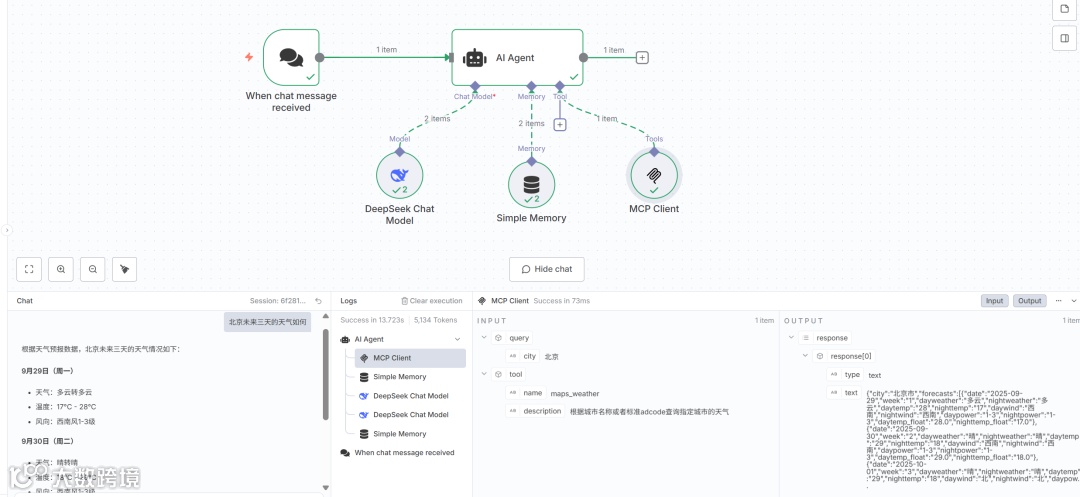Screen dimensions: 1080x497
Task: Click the 2 items label on Memory link
Action: tap(531, 124)
